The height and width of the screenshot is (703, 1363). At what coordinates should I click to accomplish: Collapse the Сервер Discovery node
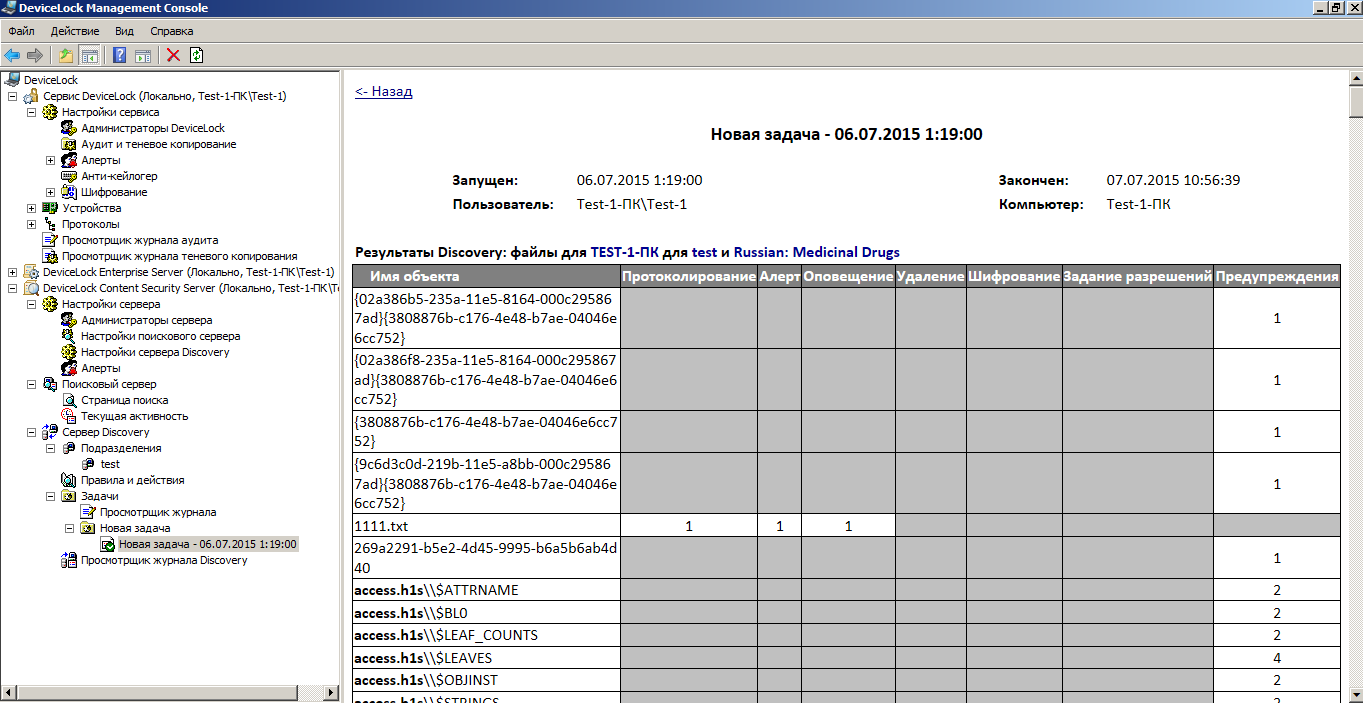pos(31,432)
